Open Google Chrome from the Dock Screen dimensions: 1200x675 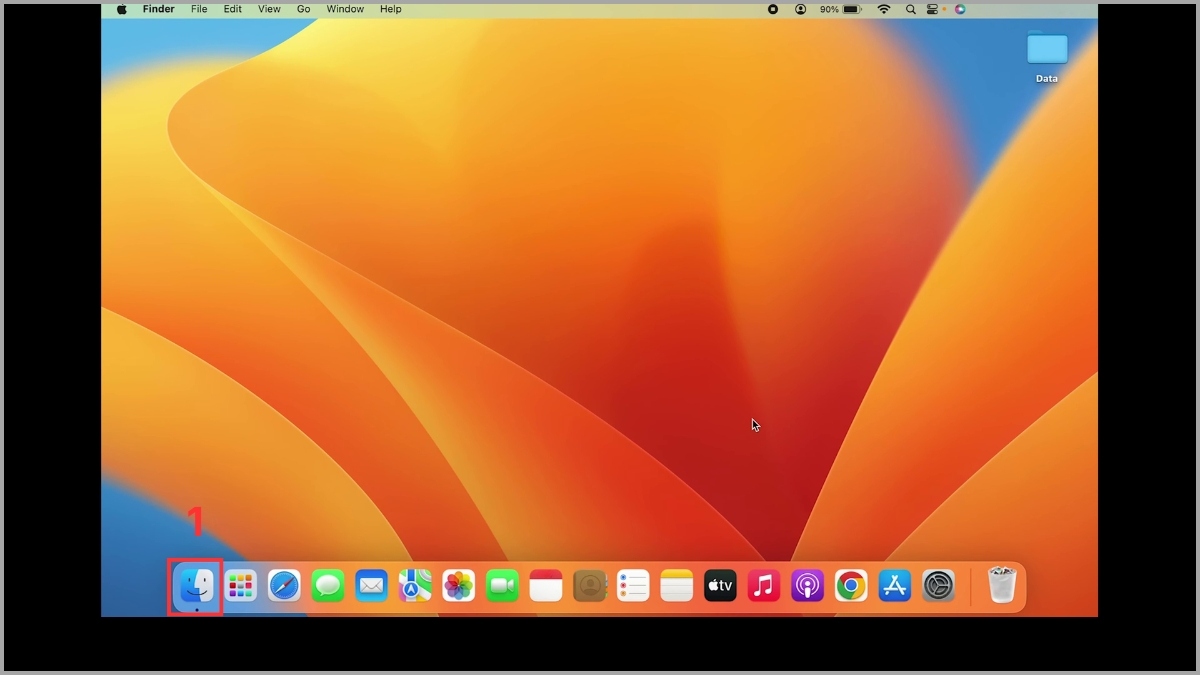(x=851, y=586)
